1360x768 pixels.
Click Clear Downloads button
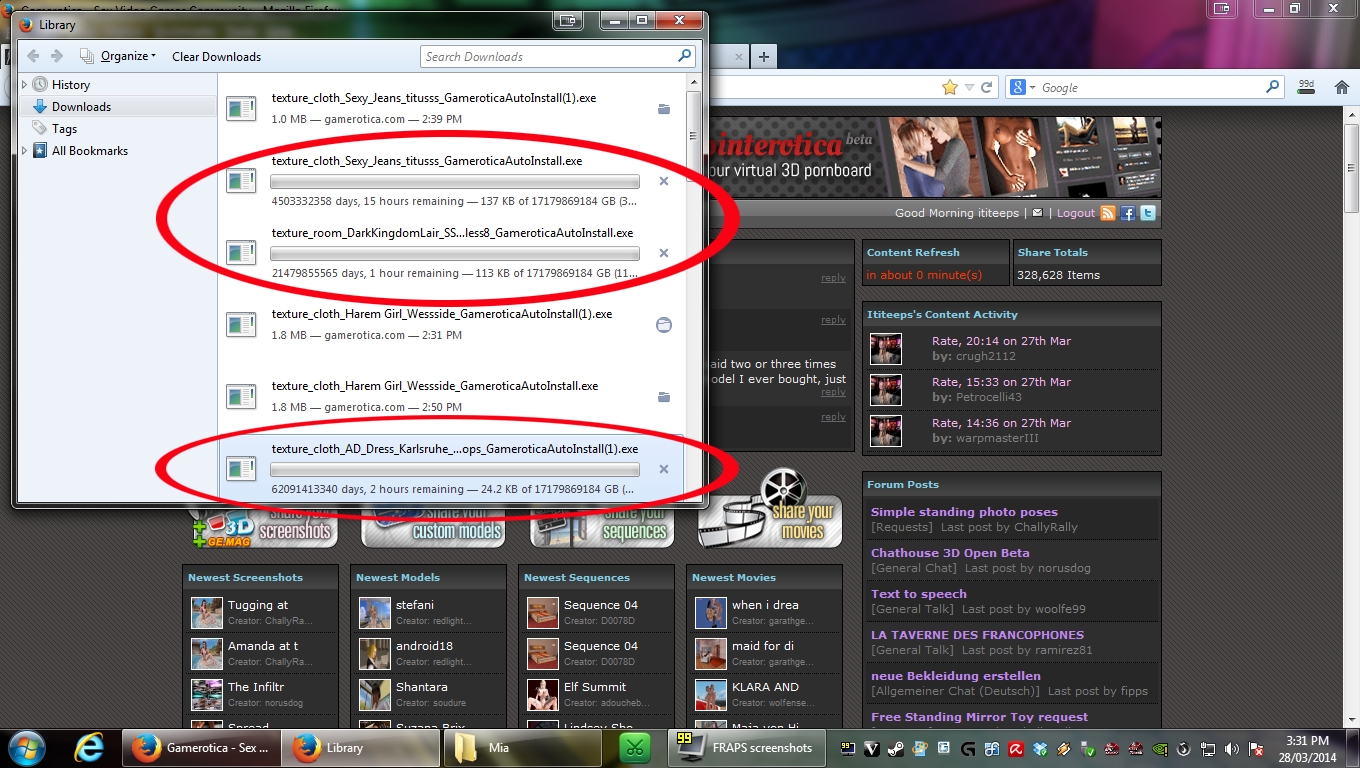(x=216, y=57)
